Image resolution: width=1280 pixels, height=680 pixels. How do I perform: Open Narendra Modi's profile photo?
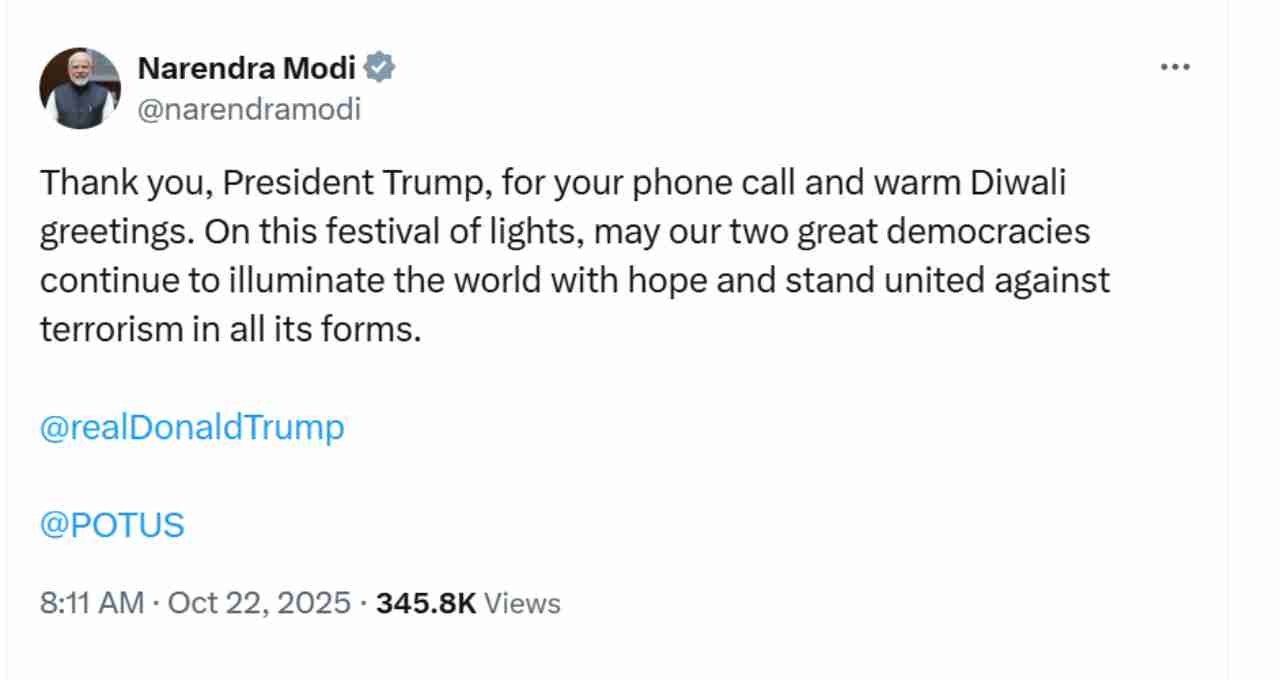click(80, 88)
